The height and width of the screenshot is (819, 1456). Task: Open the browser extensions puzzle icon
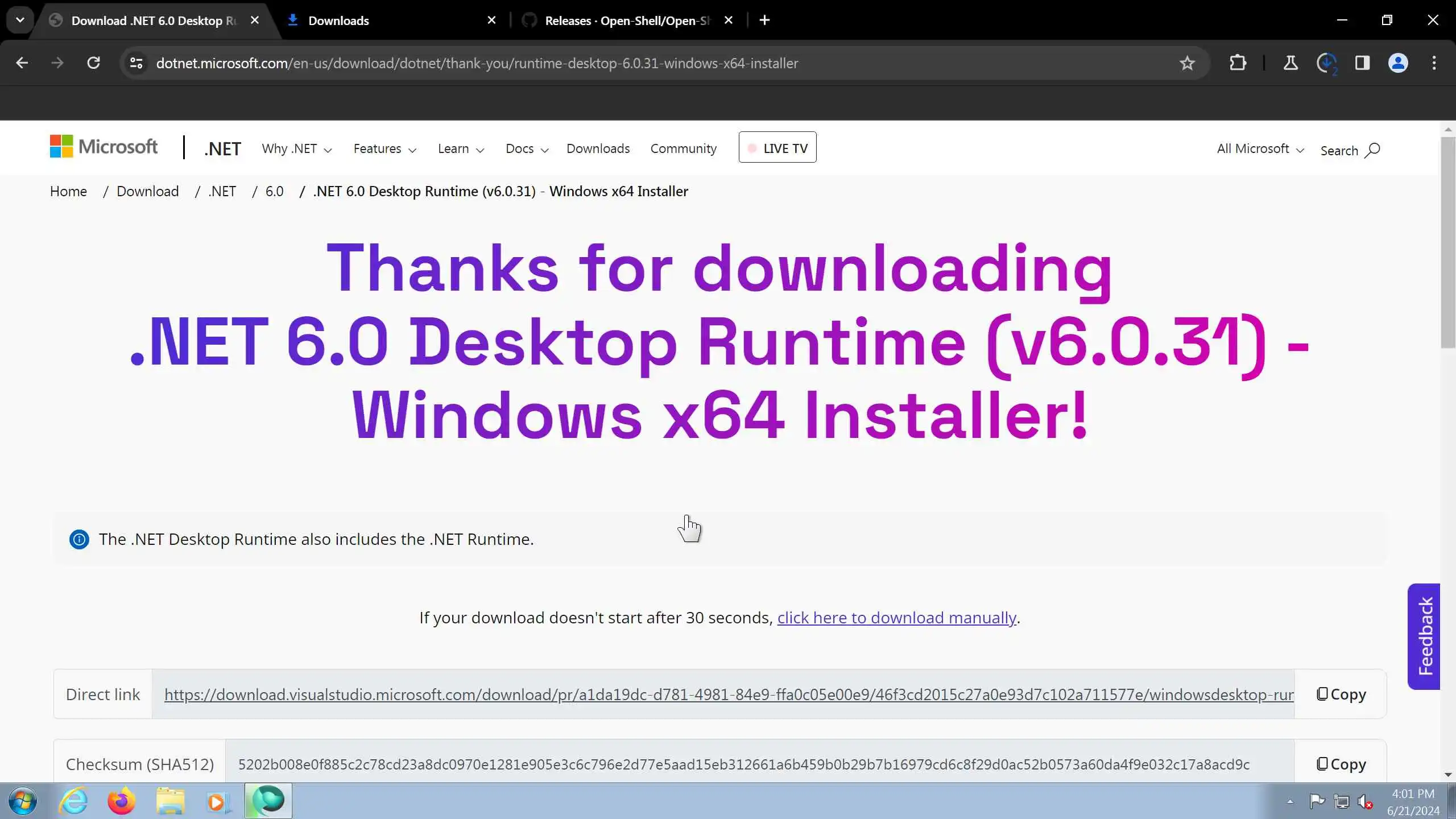pos(1238,63)
